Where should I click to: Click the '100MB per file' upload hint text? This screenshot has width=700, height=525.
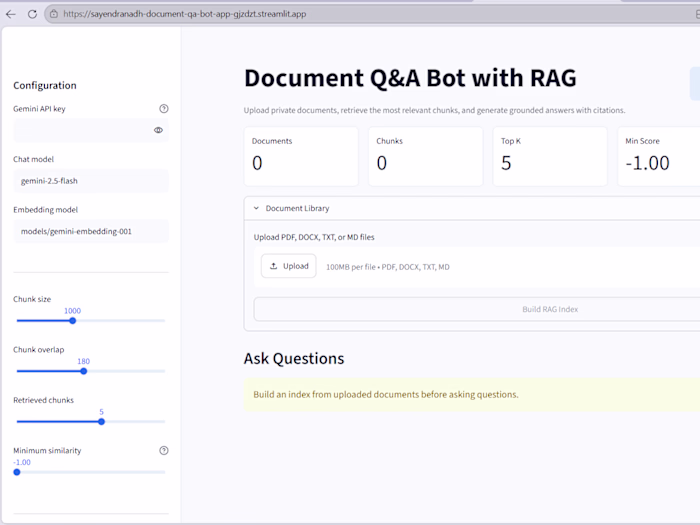pyautogui.click(x=388, y=267)
